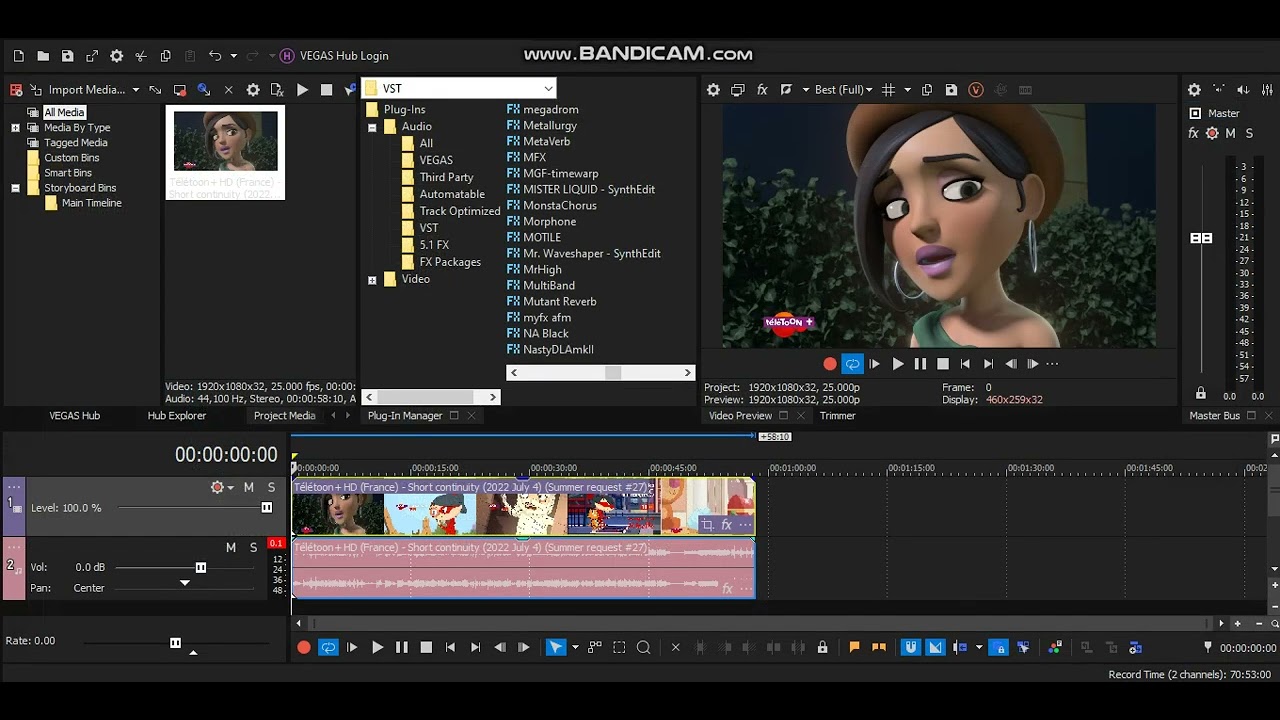This screenshot has width=1280, height=720.
Task: Open edit tool dropdown arrow
Action: coord(575,648)
